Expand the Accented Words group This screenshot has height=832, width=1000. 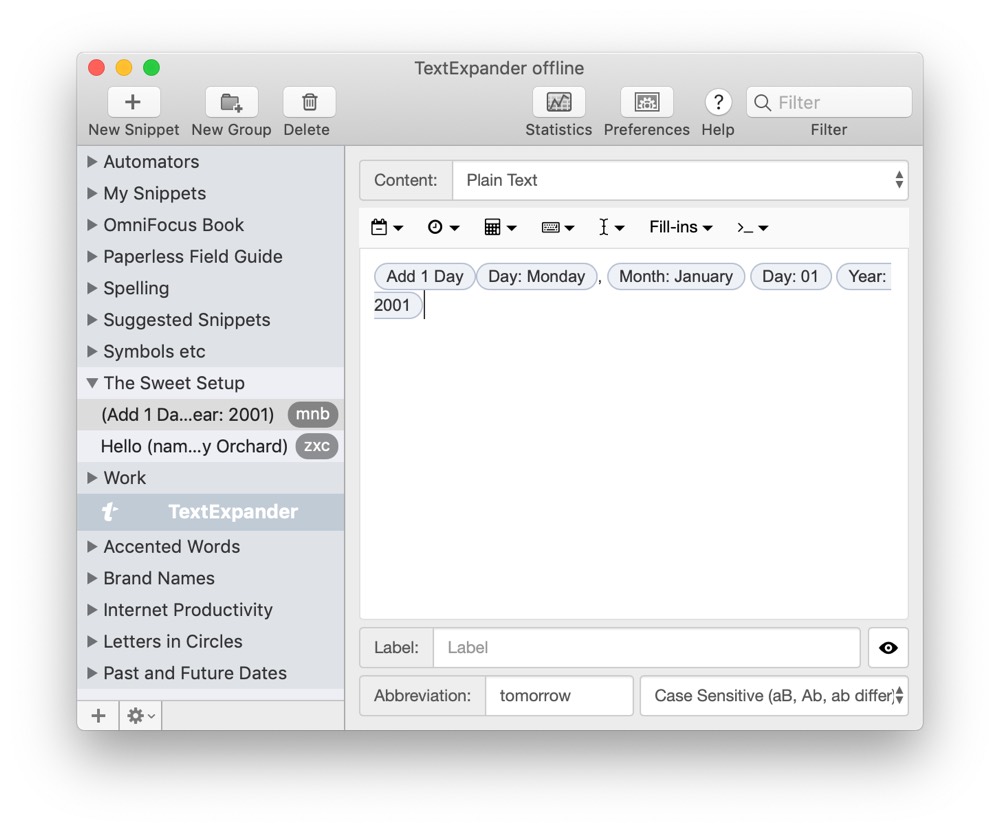pyautogui.click(x=92, y=546)
